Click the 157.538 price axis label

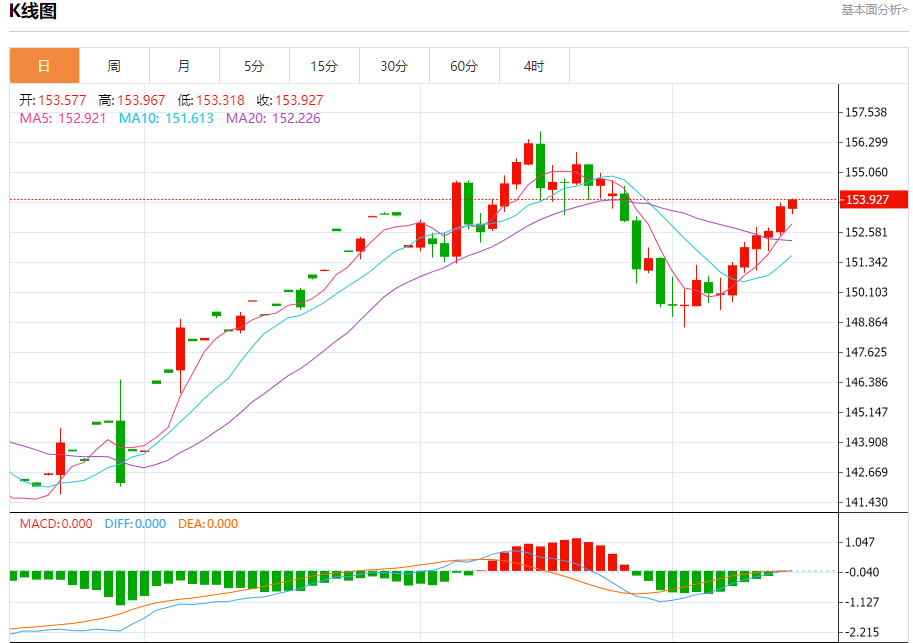coord(866,112)
